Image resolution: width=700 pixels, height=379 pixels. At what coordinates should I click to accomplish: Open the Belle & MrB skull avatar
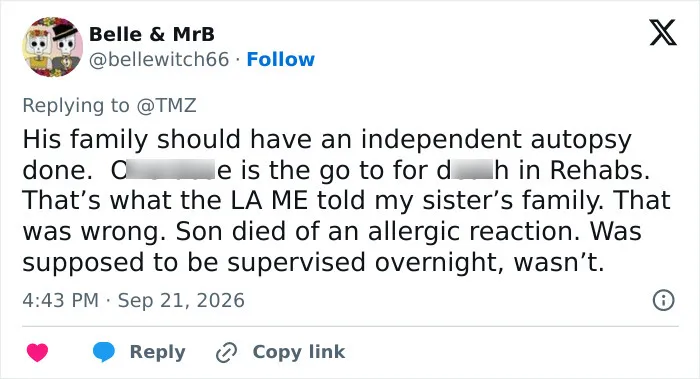[x=53, y=47]
